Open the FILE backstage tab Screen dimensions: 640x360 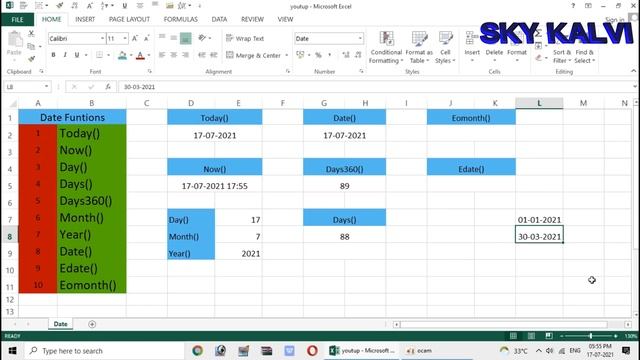17,19
